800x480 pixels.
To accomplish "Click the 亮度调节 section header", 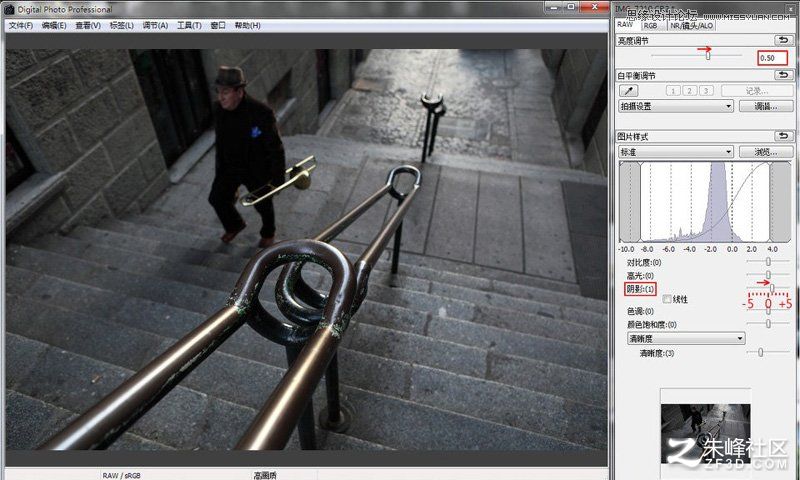I will pos(633,40).
